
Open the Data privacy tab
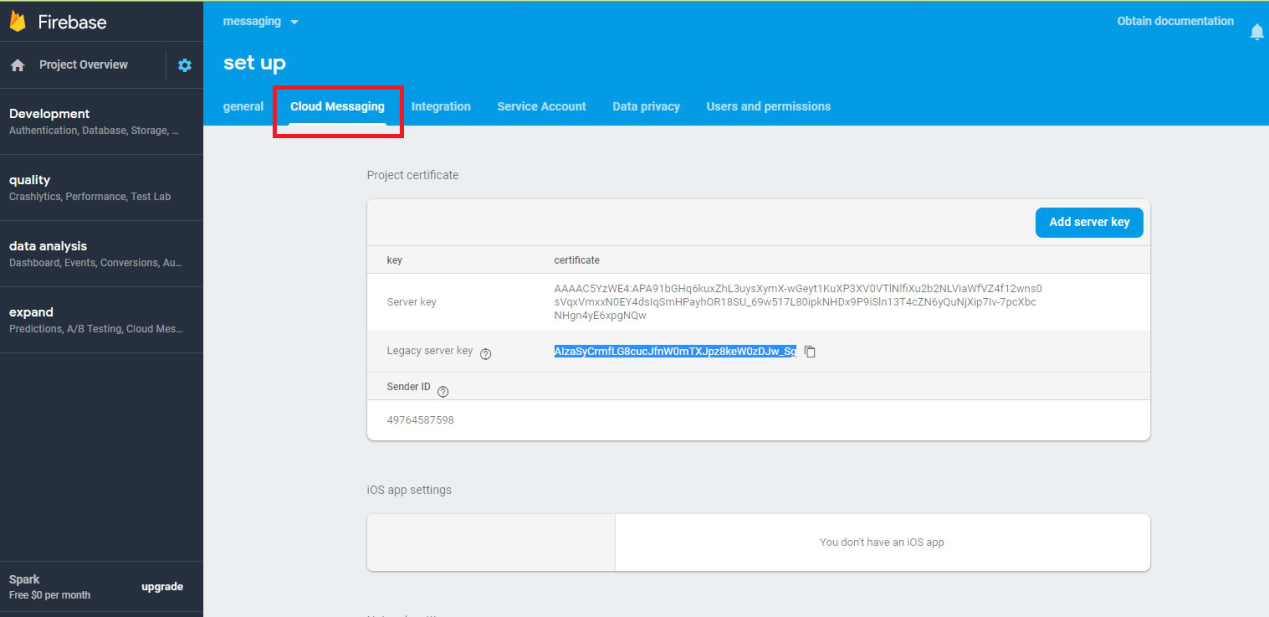(x=646, y=106)
